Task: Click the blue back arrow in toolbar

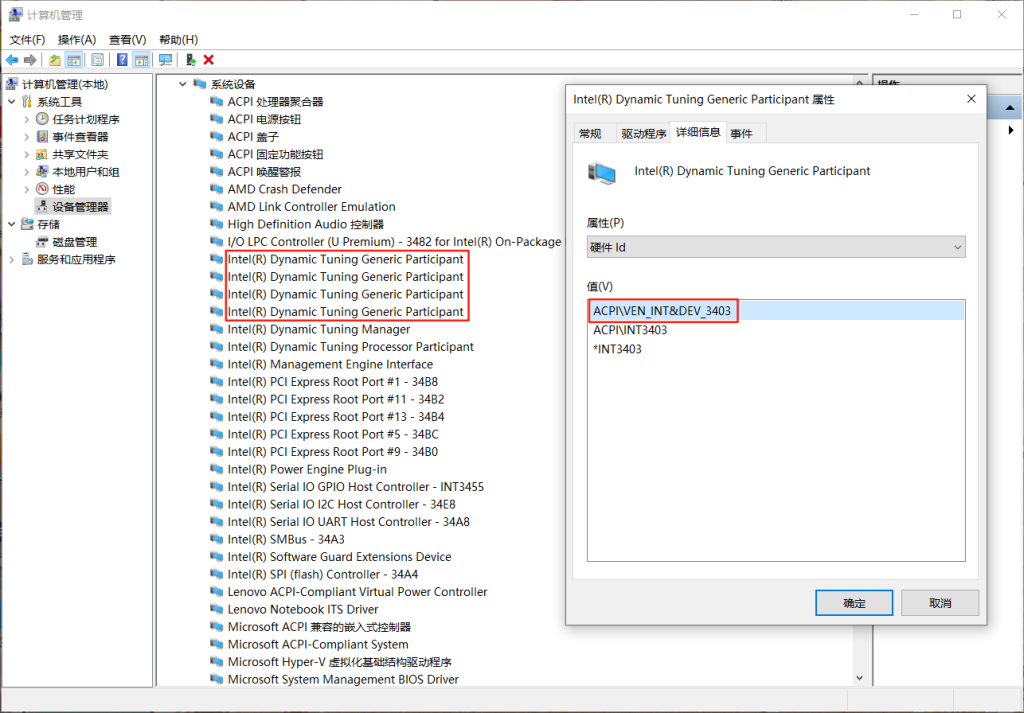Action: click(x=12, y=60)
